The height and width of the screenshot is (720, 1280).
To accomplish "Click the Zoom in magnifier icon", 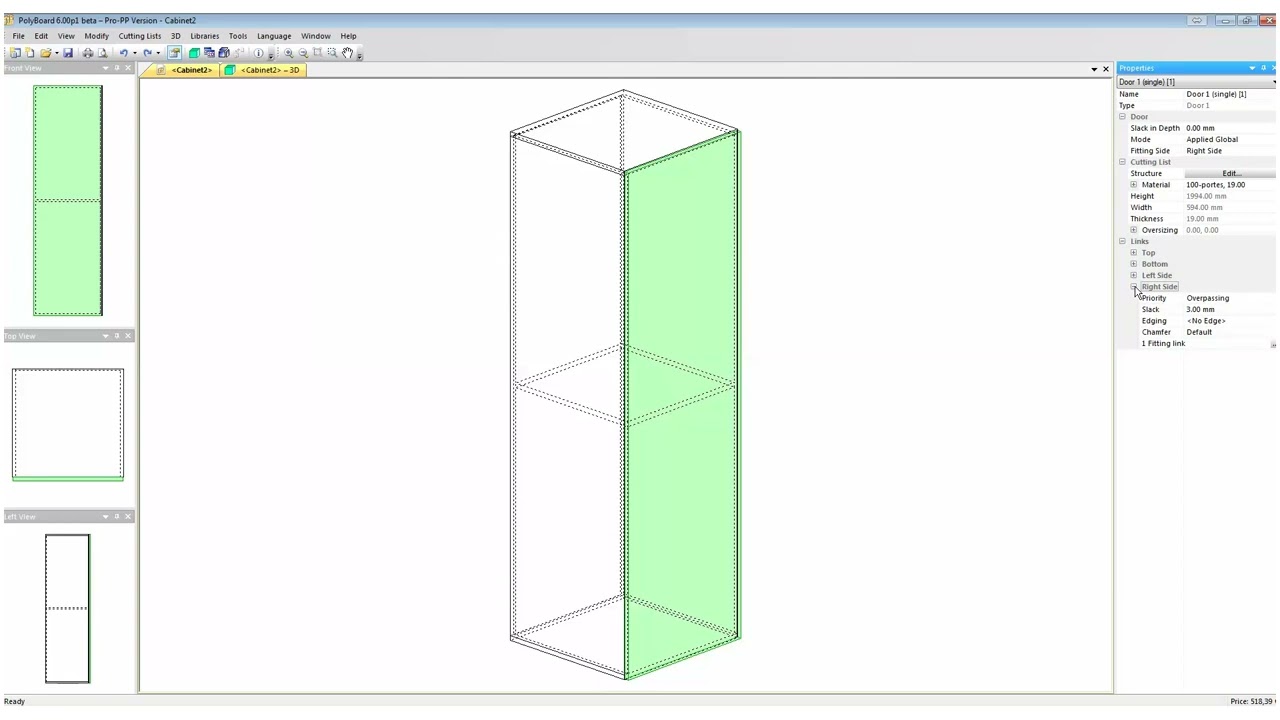I will (288, 53).
